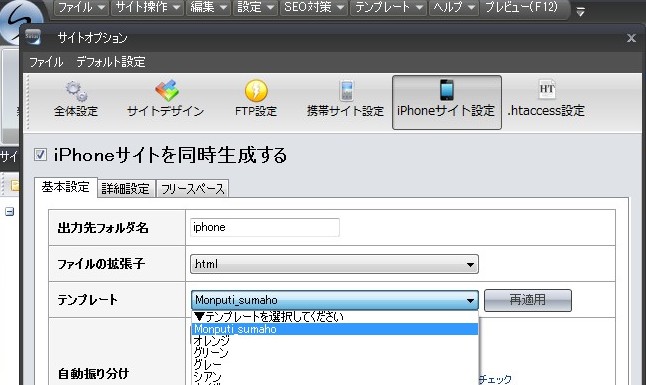Open the 全体設定 gear icon section
Viewport: 646px width, 385px height.
pyautogui.click(x=76, y=99)
